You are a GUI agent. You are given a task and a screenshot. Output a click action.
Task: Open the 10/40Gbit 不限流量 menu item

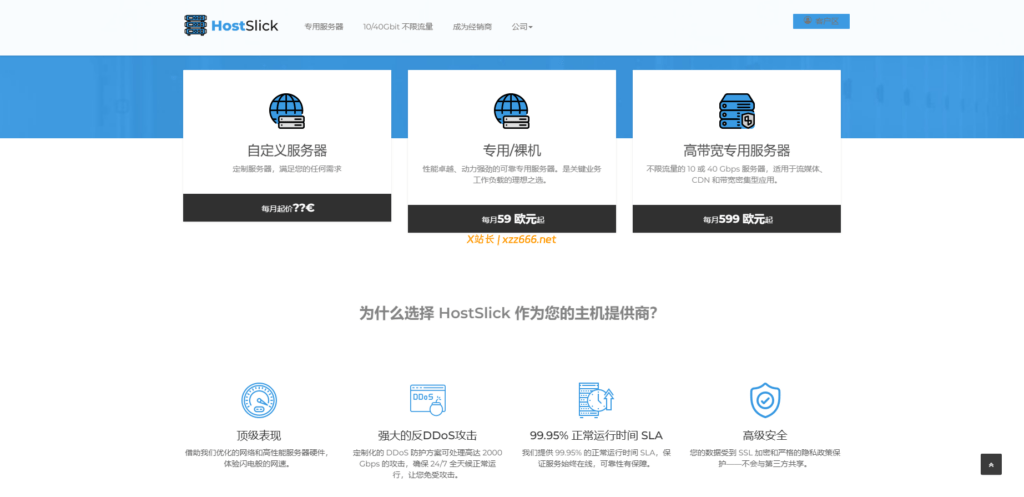pos(398,27)
